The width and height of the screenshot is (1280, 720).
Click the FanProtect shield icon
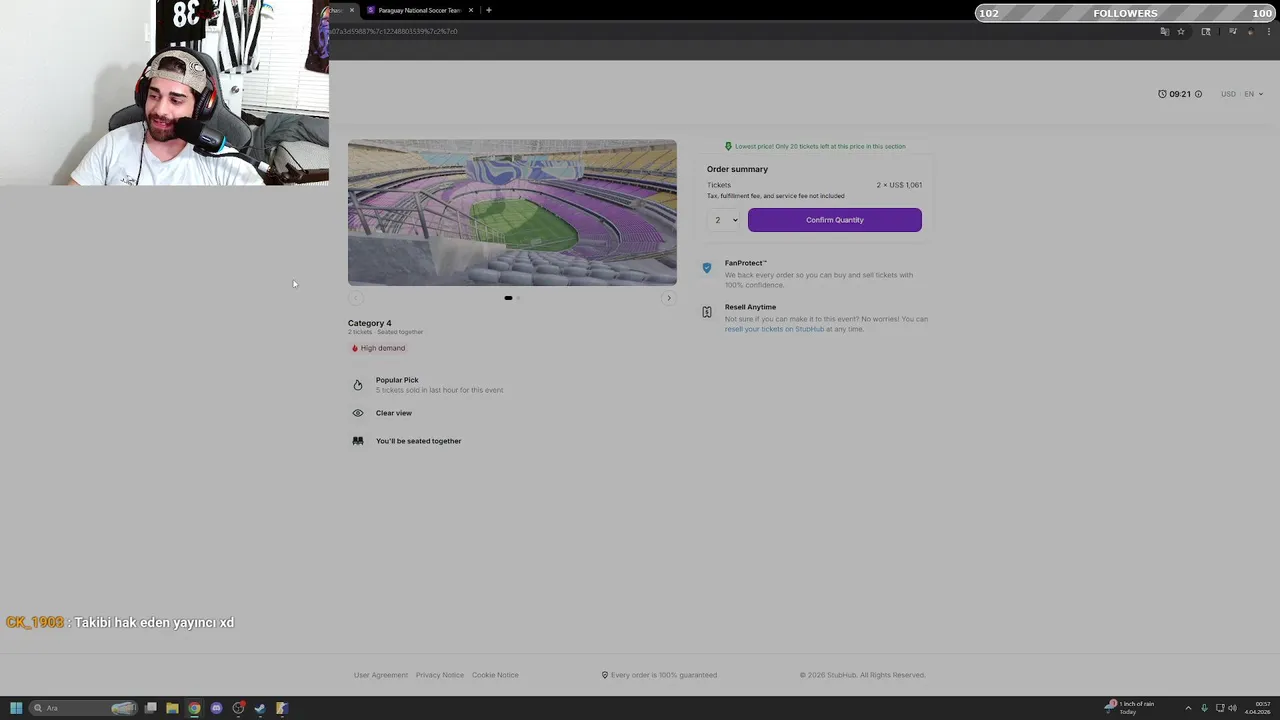[x=707, y=268]
